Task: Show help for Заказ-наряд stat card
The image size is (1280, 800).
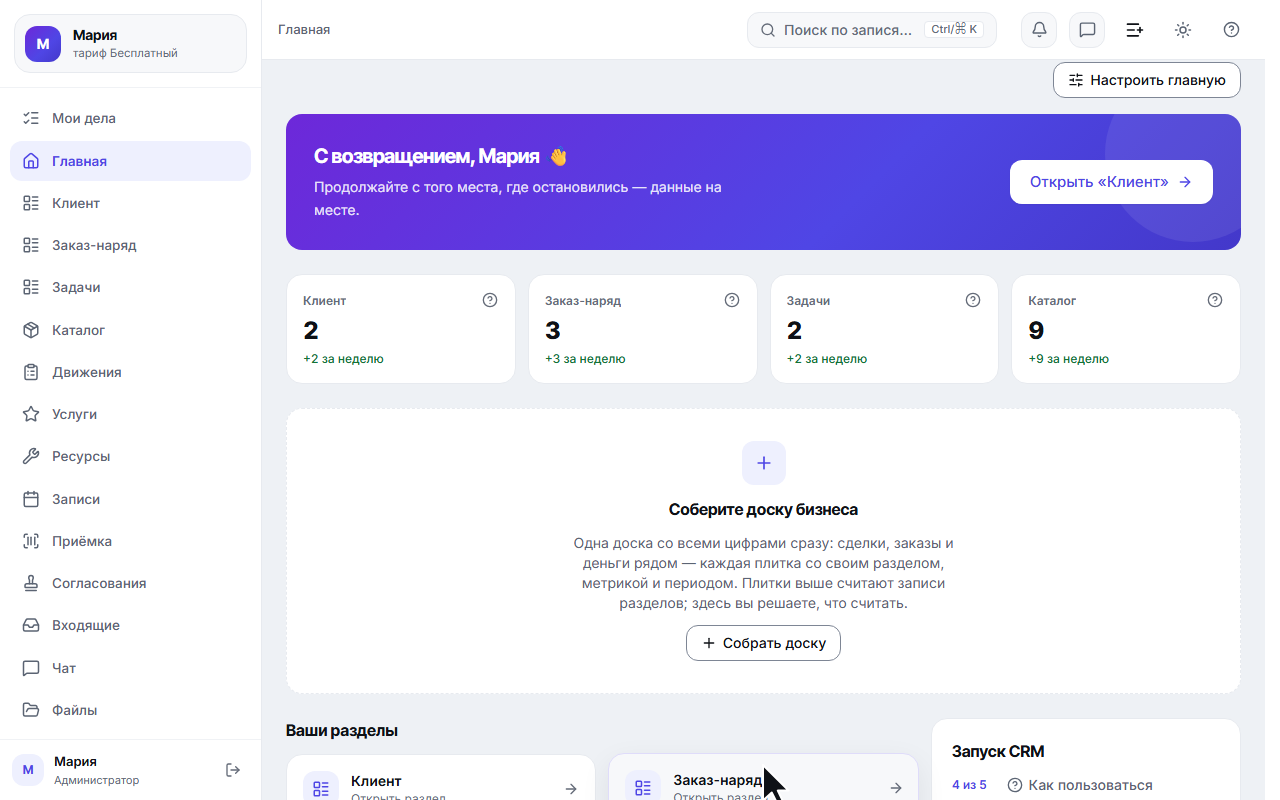Action: (x=732, y=300)
